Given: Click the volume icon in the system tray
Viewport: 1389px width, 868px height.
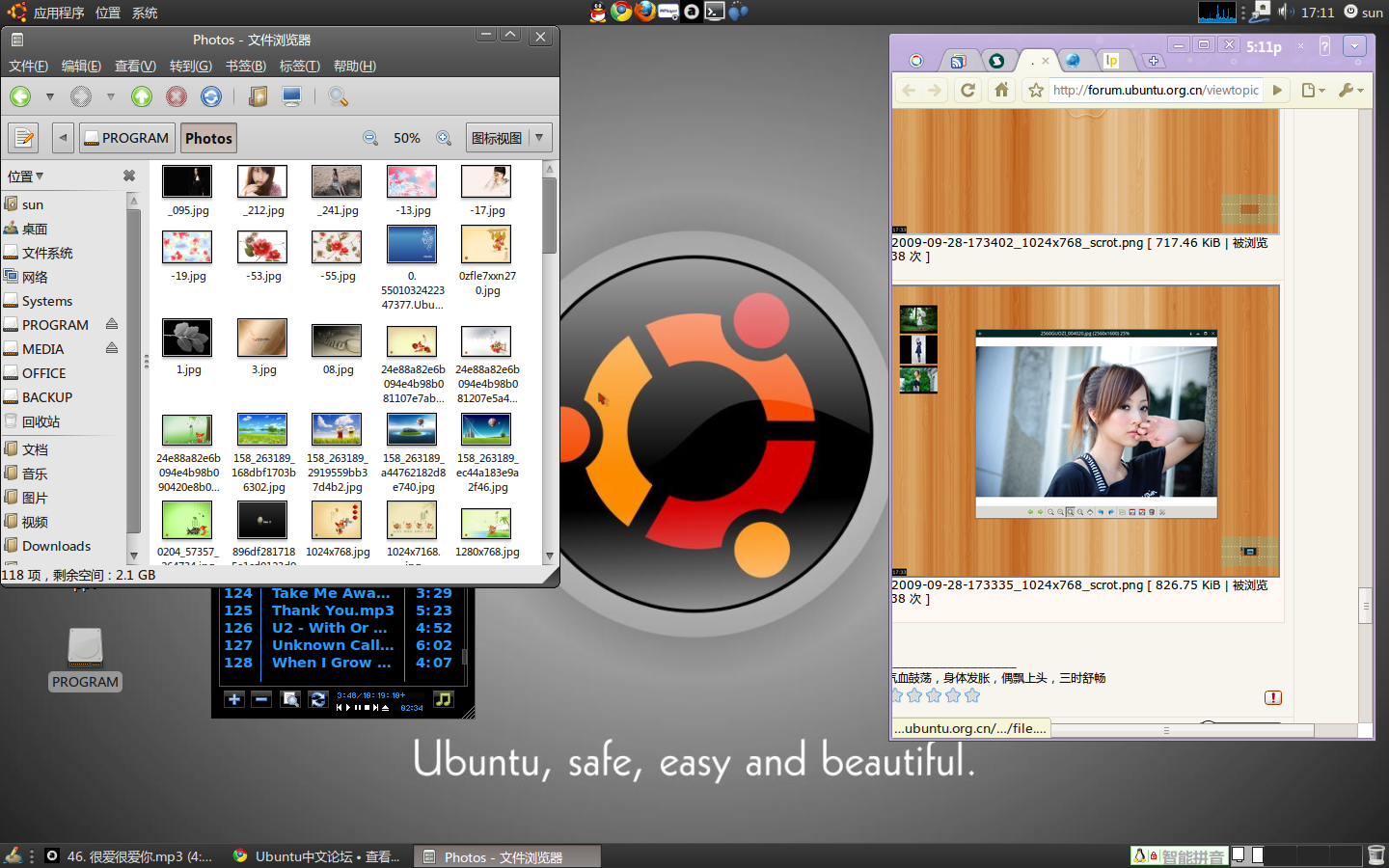Looking at the screenshot, I should pyautogui.click(x=1285, y=12).
